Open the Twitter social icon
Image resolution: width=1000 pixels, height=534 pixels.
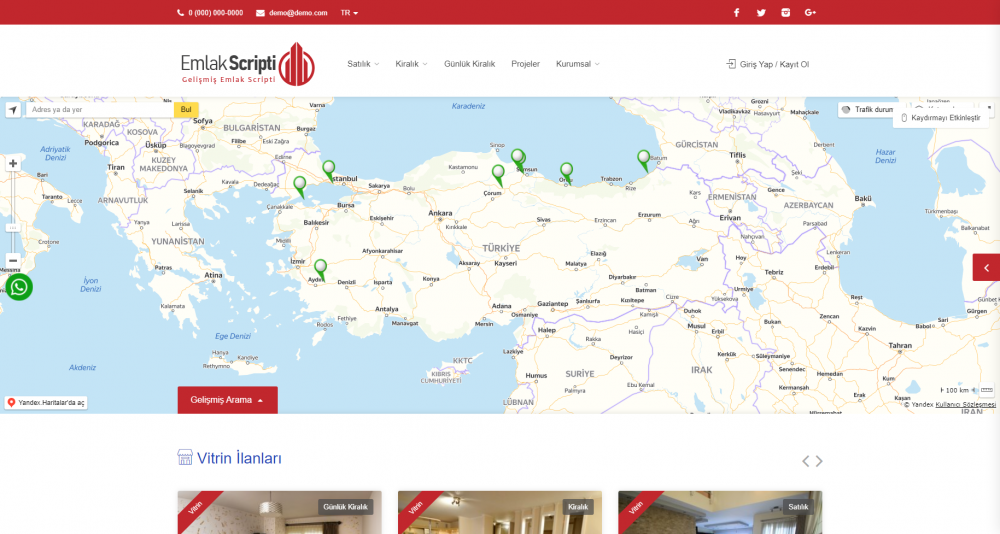761,13
